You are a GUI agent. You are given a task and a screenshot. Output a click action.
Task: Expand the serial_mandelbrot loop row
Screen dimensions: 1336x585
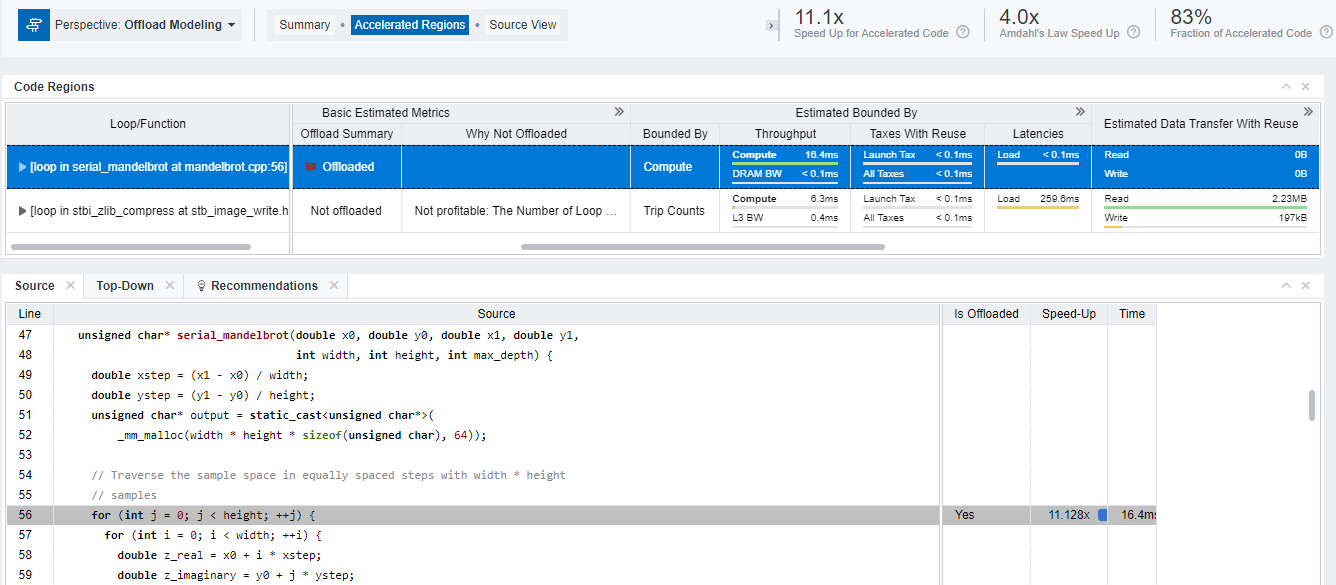(x=23, y=167)
